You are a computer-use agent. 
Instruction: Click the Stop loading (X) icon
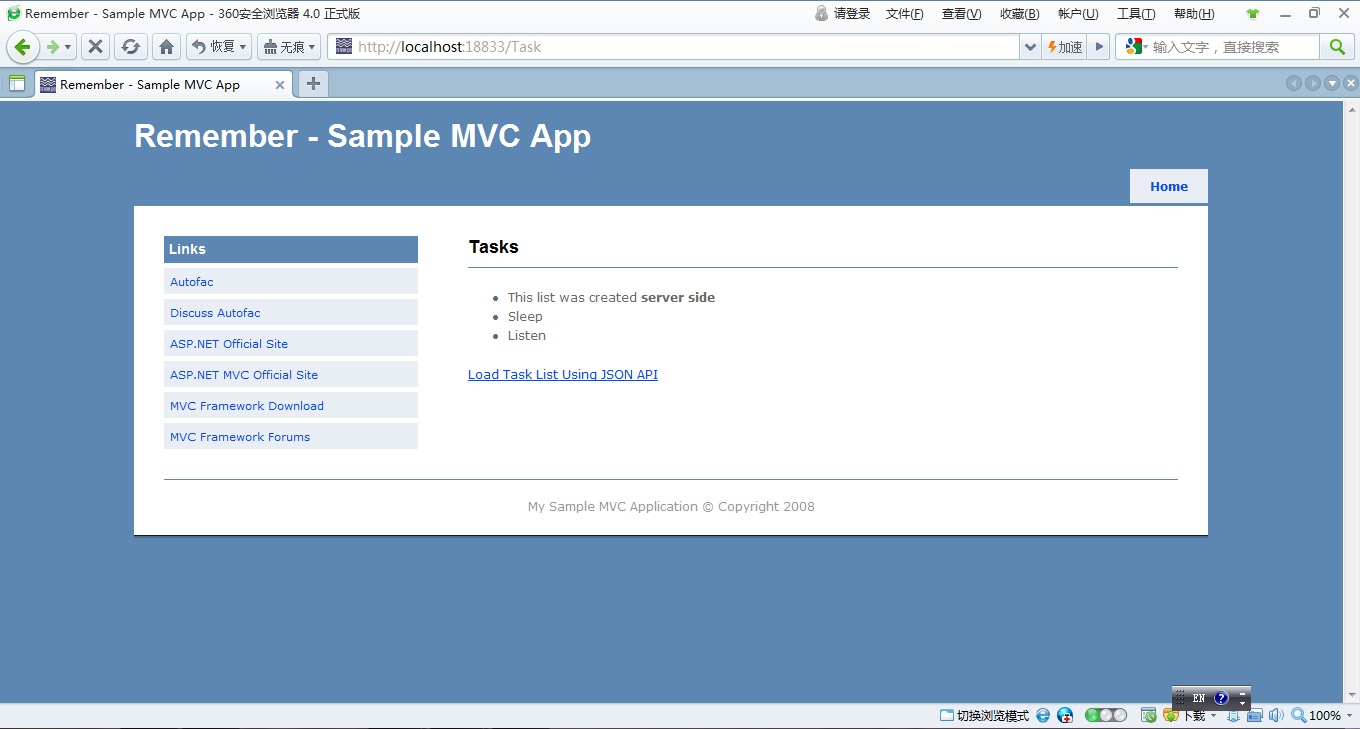(95, 46)
